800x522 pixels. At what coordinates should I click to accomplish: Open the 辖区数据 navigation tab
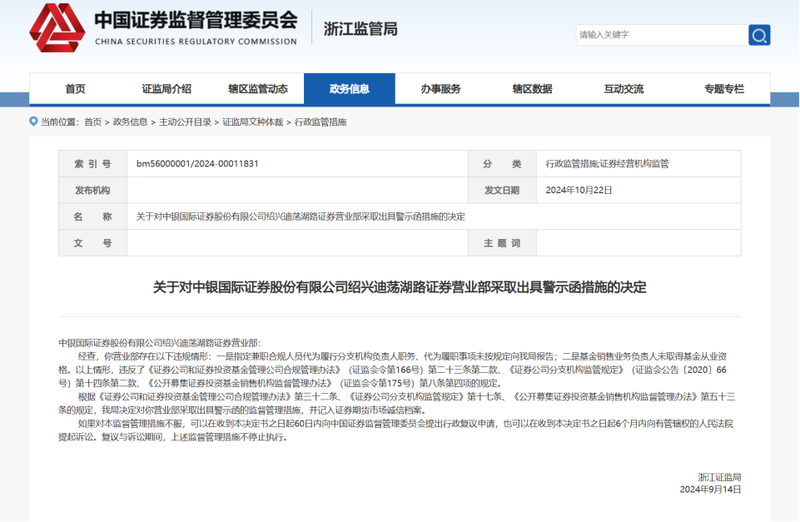click(532, 89)
